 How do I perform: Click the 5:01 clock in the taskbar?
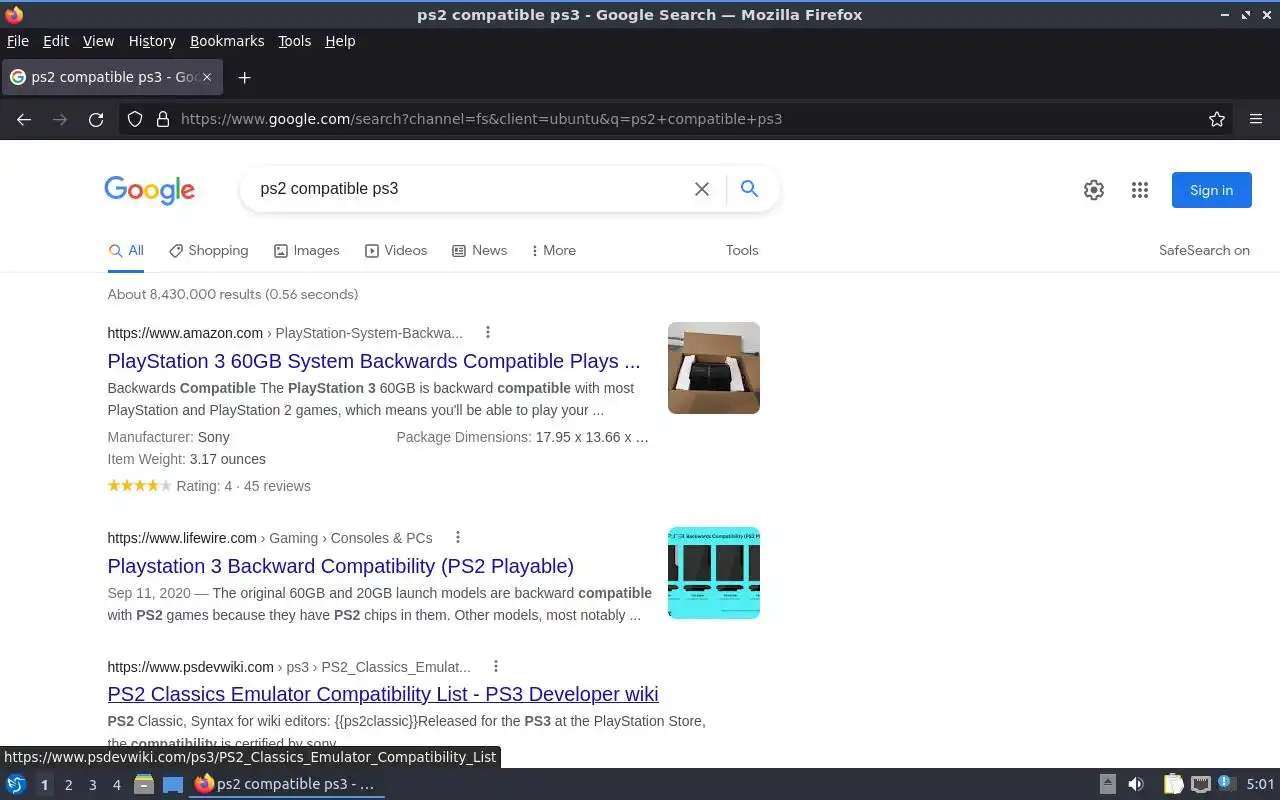(x=1260, y=785)
